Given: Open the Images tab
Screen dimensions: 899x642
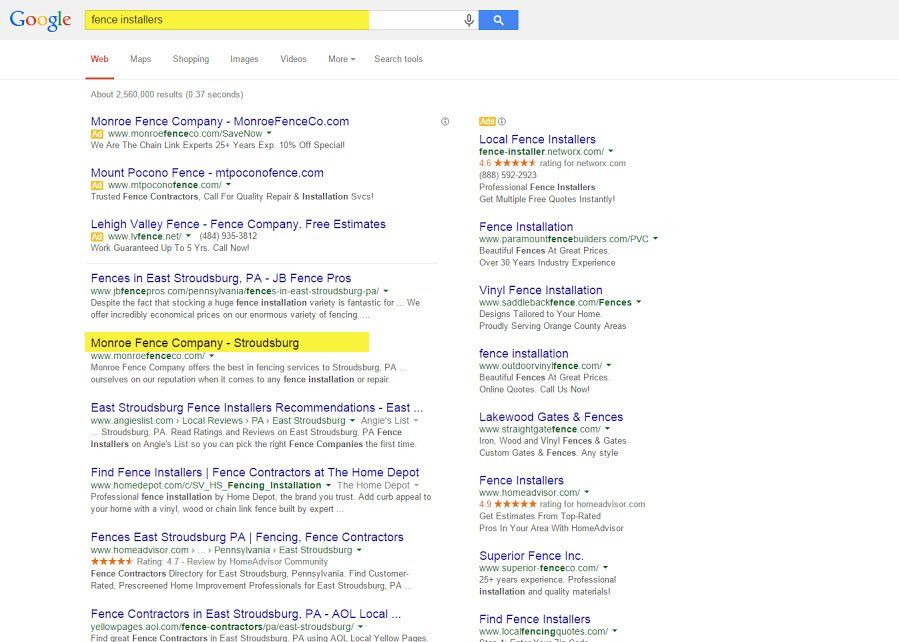Looking at the screenshot, I should point(244,59).
